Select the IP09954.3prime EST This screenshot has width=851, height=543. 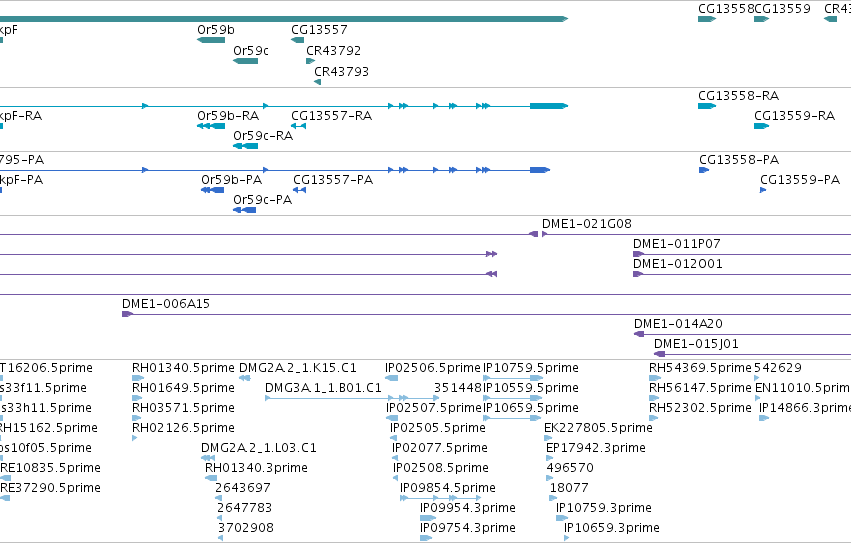[428, 518]
